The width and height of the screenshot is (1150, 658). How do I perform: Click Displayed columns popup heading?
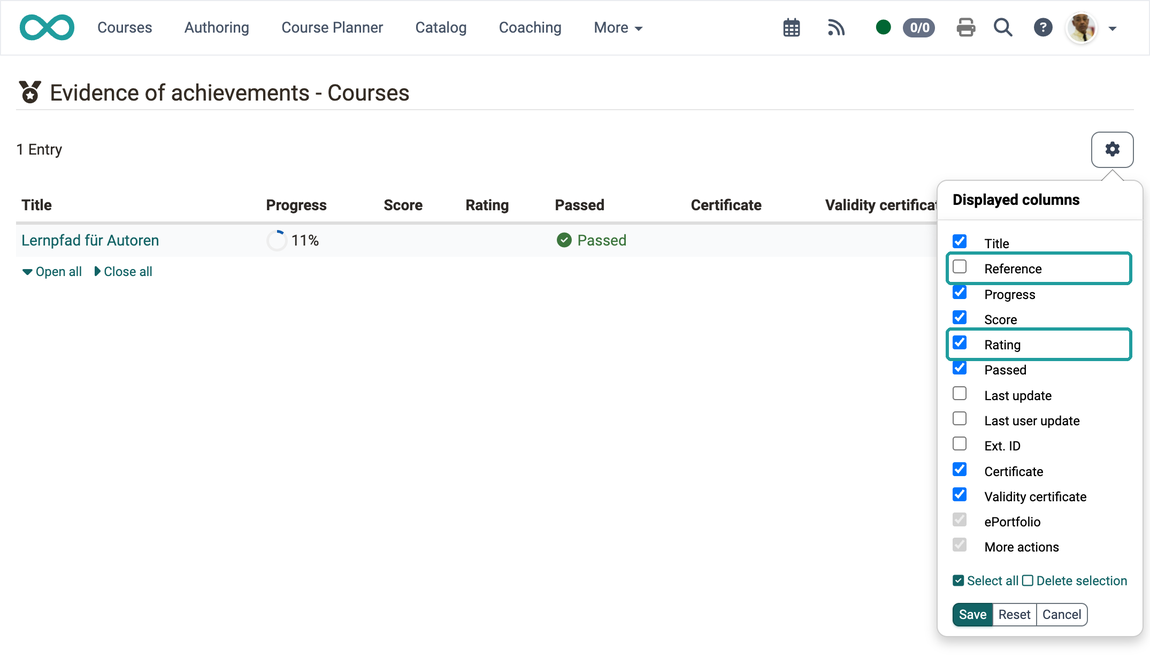(x=1016, y=200)
